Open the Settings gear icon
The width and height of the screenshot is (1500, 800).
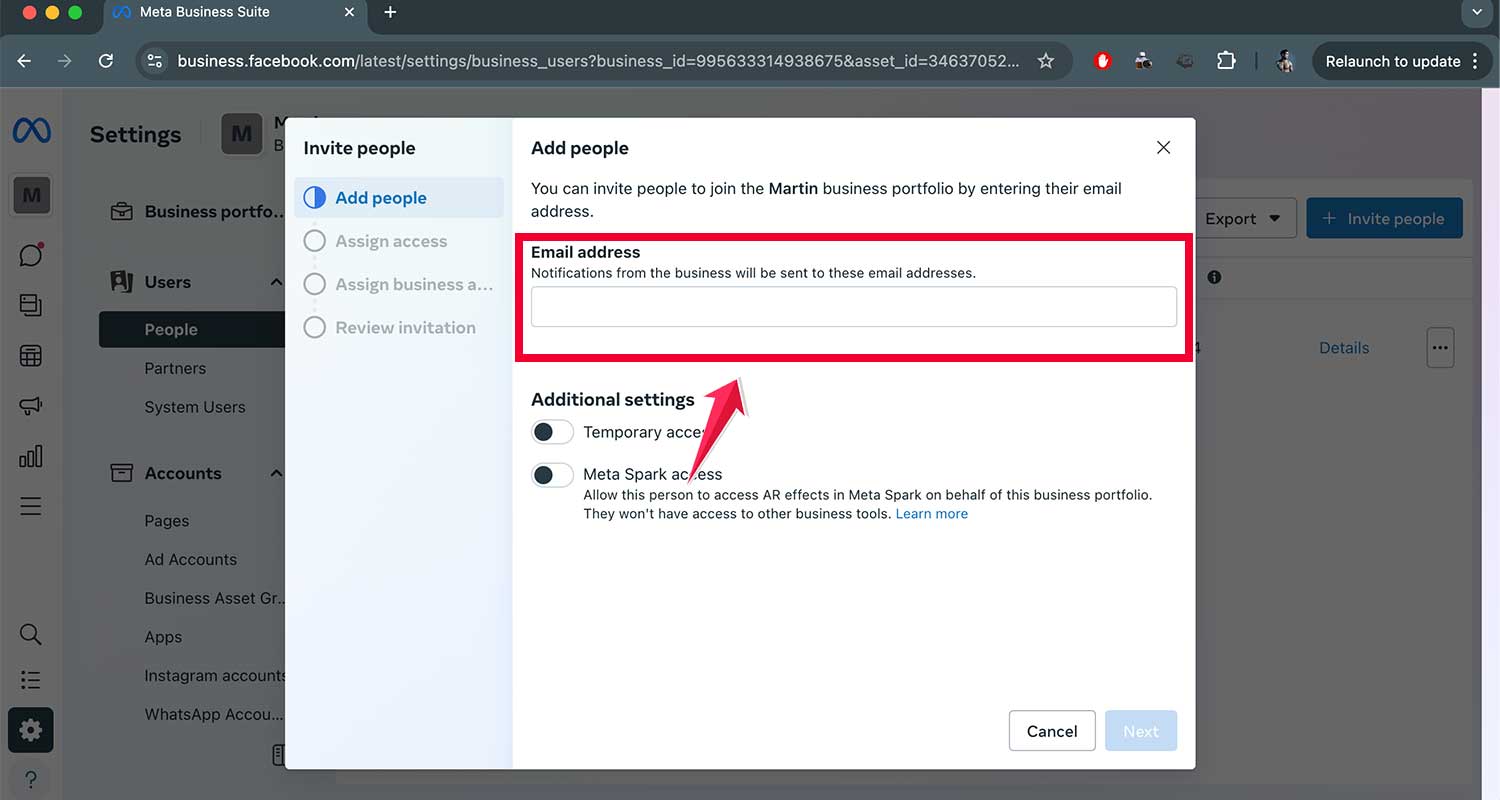30,730
